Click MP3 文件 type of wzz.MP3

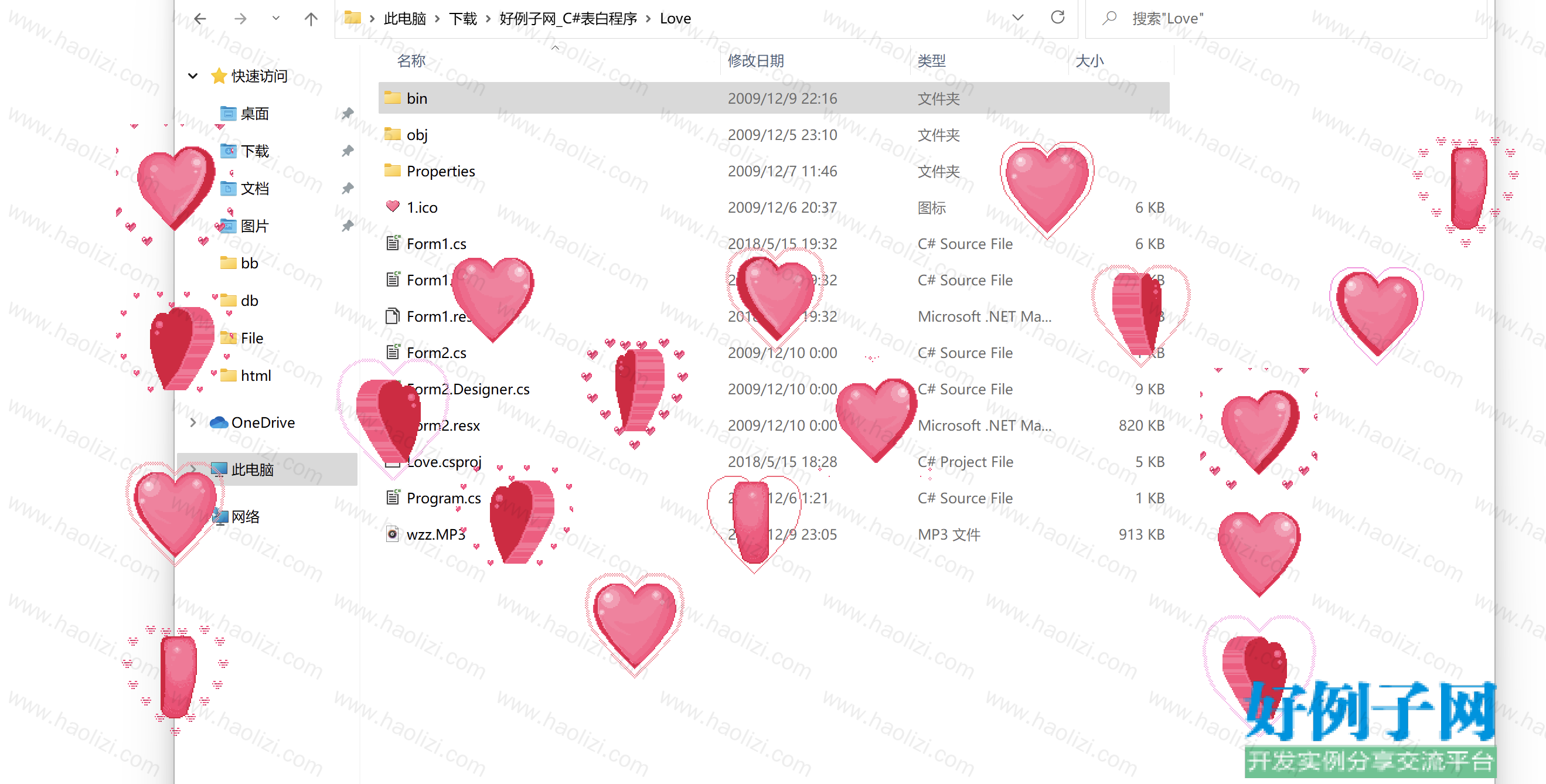[x=949, y=534]
